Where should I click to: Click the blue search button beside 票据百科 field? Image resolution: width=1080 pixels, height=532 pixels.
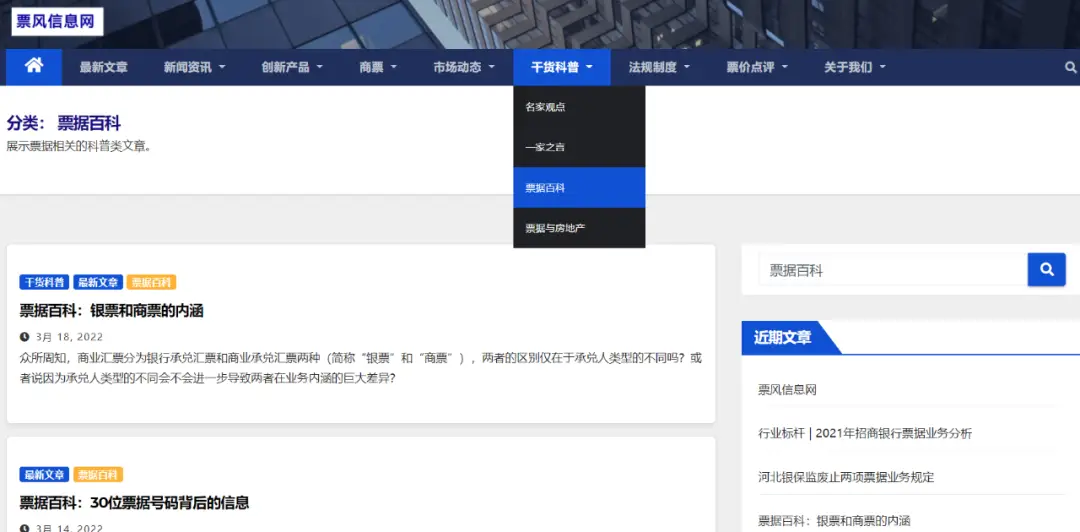pos(1046,269)
